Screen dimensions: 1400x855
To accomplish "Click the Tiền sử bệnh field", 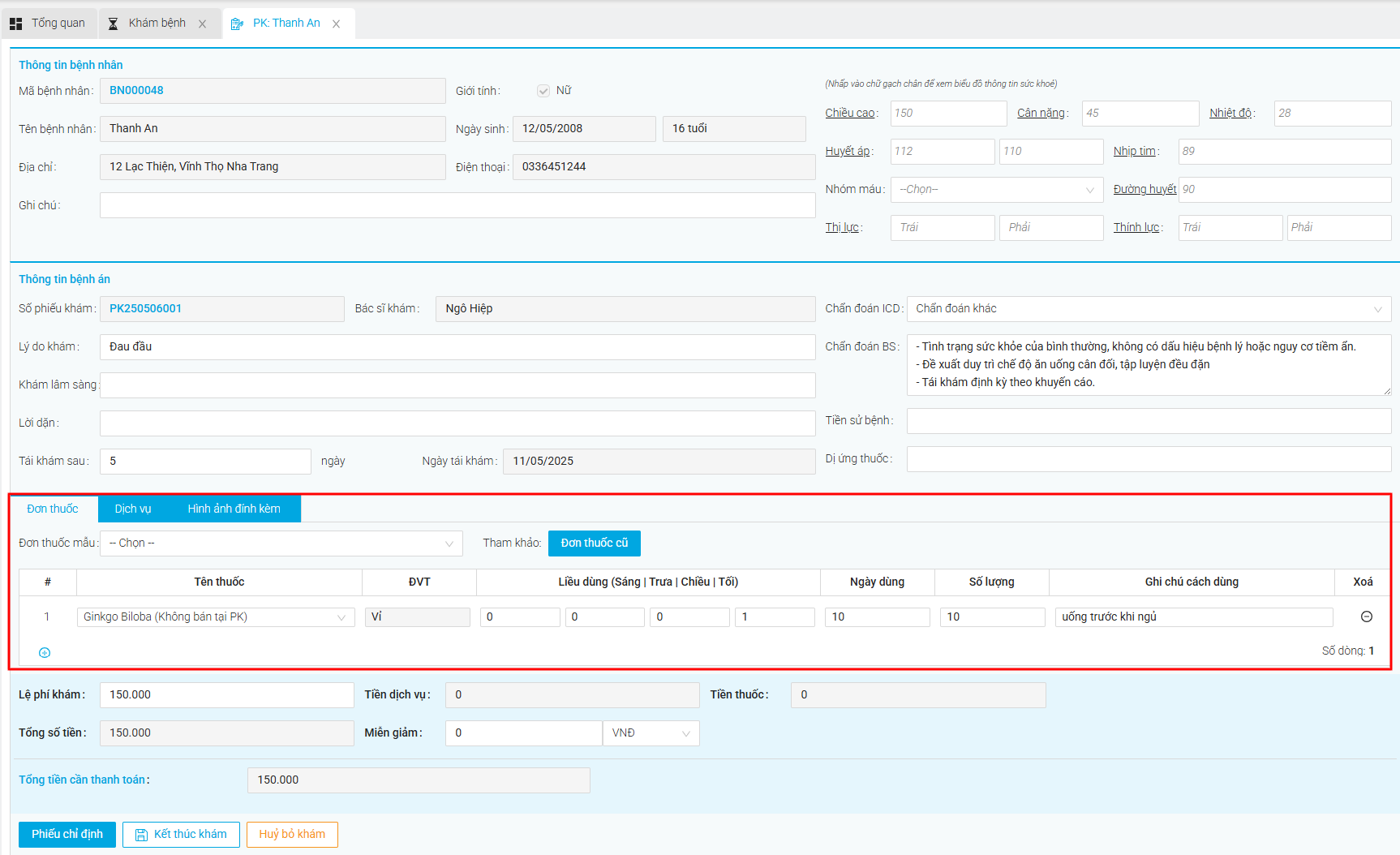I will click(1149, 420).
